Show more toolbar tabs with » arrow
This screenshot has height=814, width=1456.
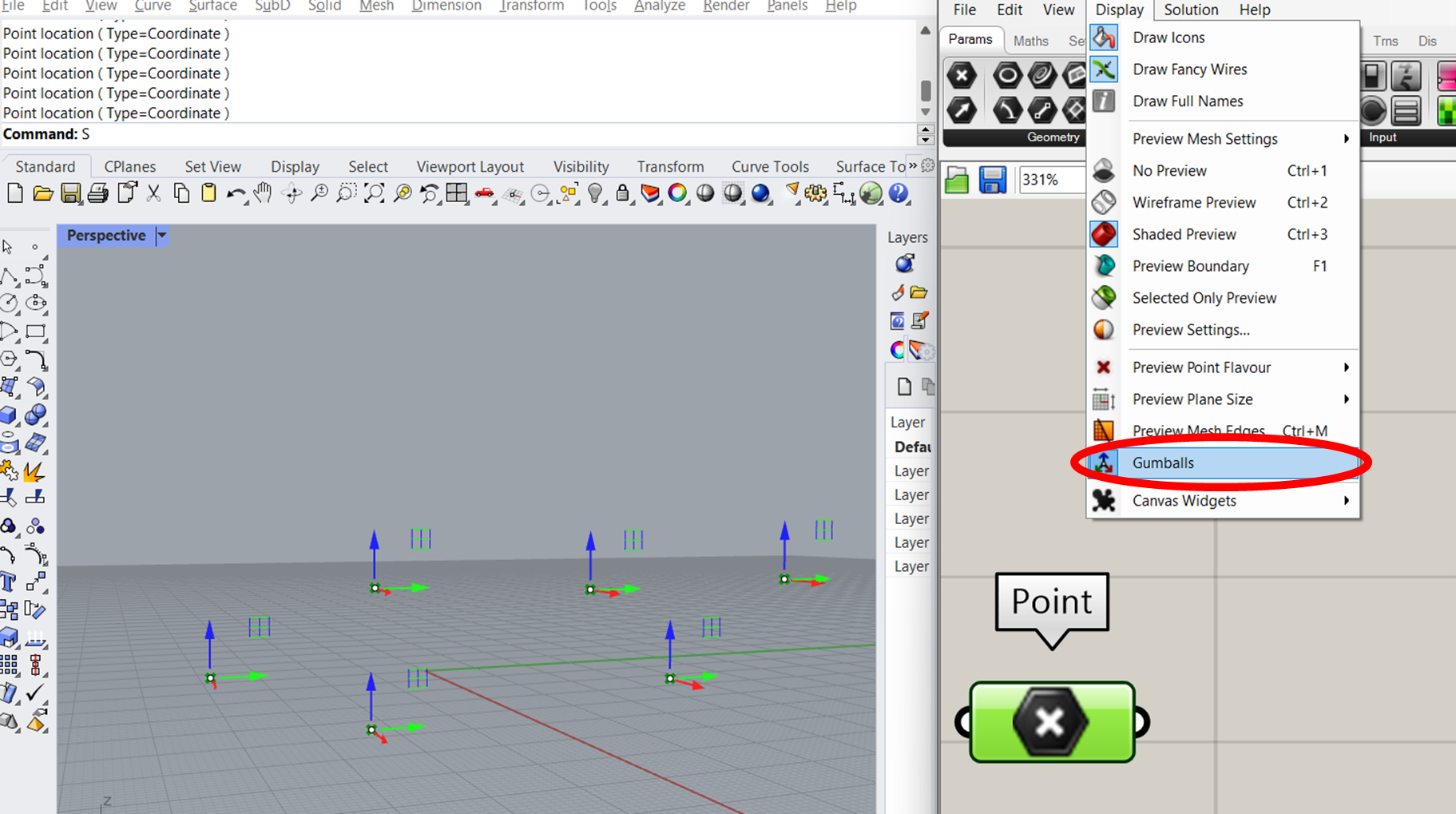pyautogui.click(x=913, y=165)
